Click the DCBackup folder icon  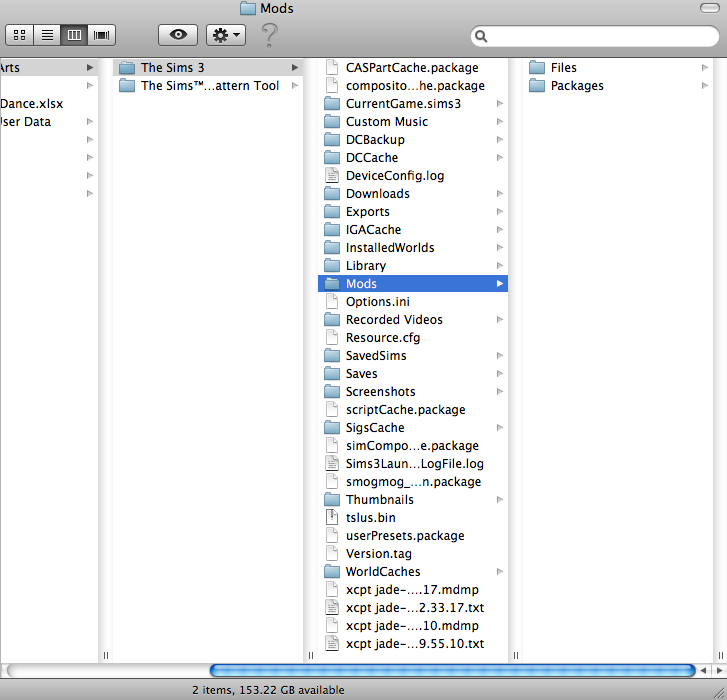point(332,140)
